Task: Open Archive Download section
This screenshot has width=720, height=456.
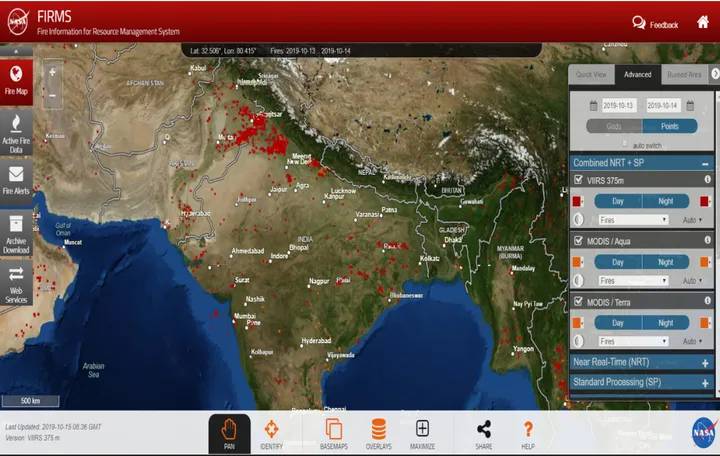Action: pos(16,234)
